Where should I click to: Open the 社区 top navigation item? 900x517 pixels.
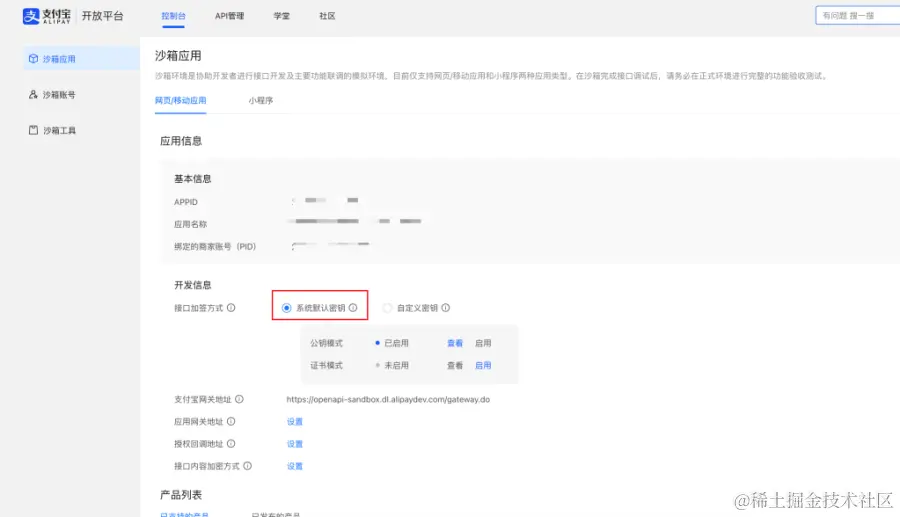coord(327,16)
